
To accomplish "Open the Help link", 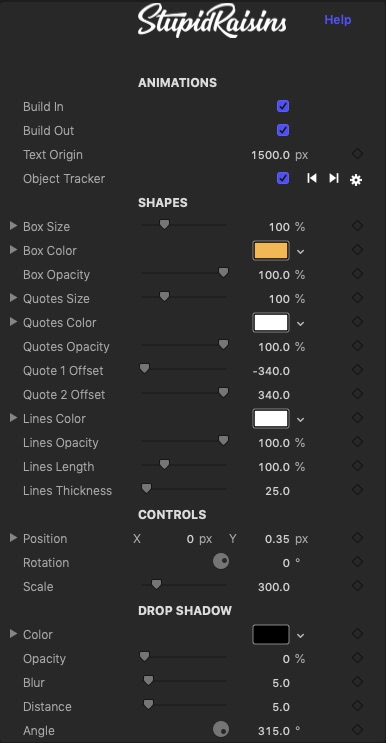I will point(338,20).
